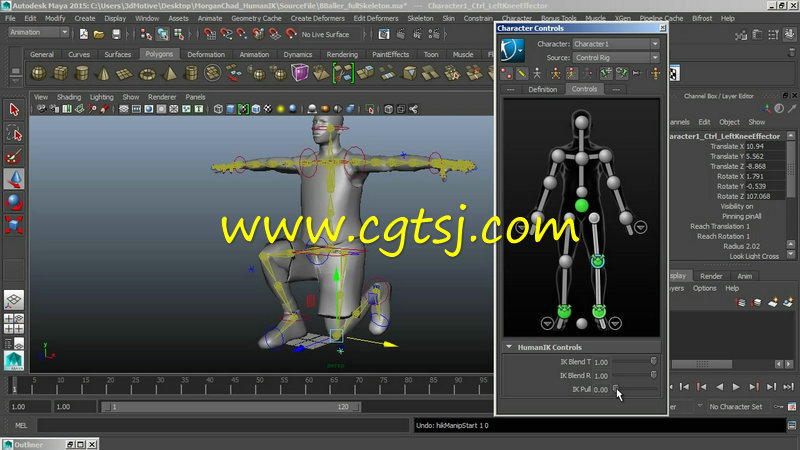Activate the Paint Selection tool
The image size is (800, 450).
point(14,156)
